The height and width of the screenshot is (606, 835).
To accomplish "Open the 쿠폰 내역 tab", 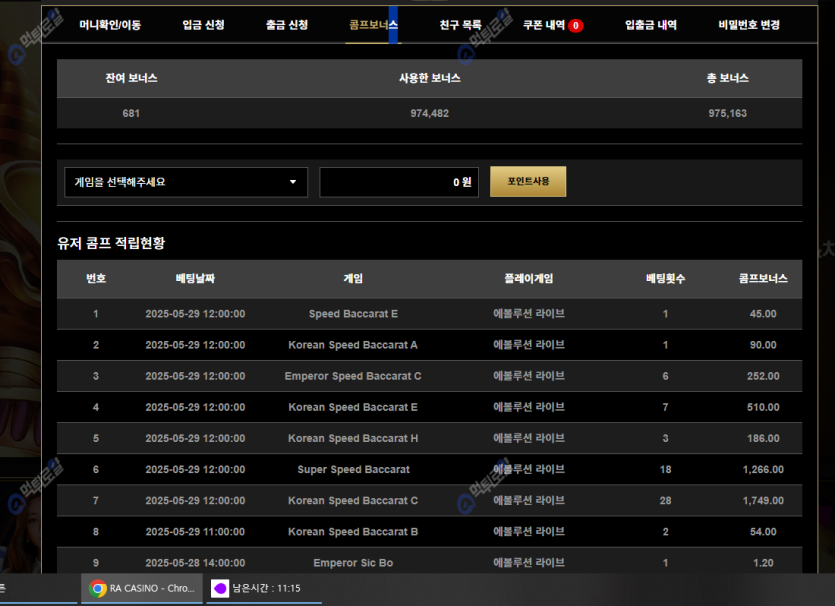I will pos(544,25).
